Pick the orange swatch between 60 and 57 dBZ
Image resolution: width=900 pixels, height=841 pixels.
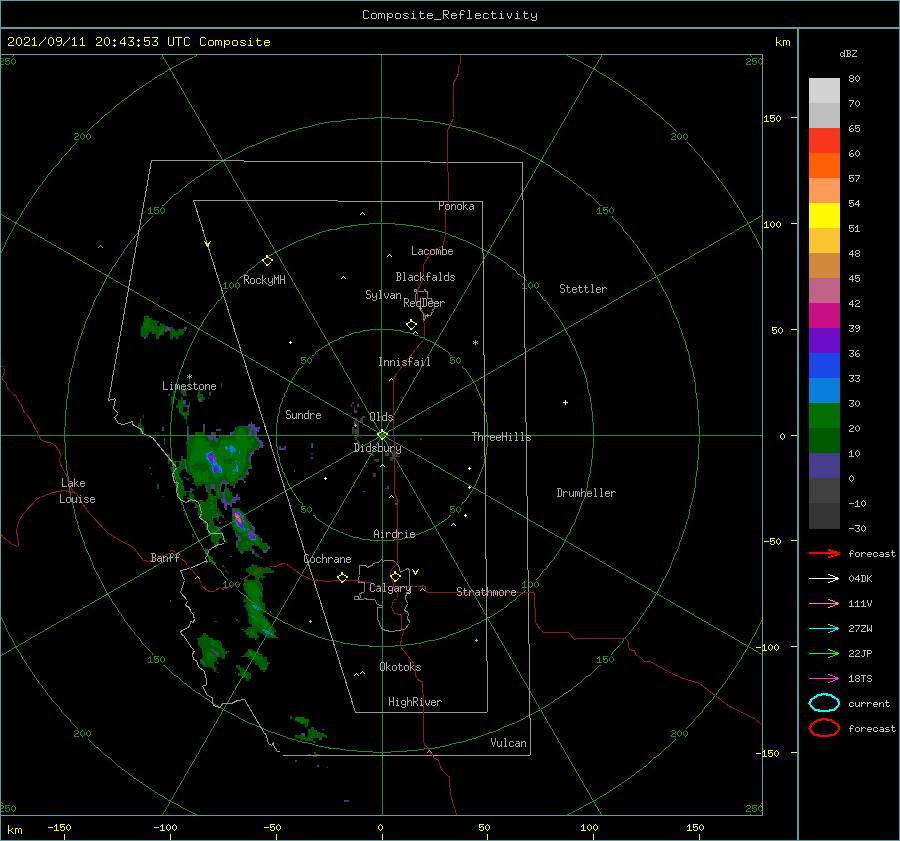[824, 166]
